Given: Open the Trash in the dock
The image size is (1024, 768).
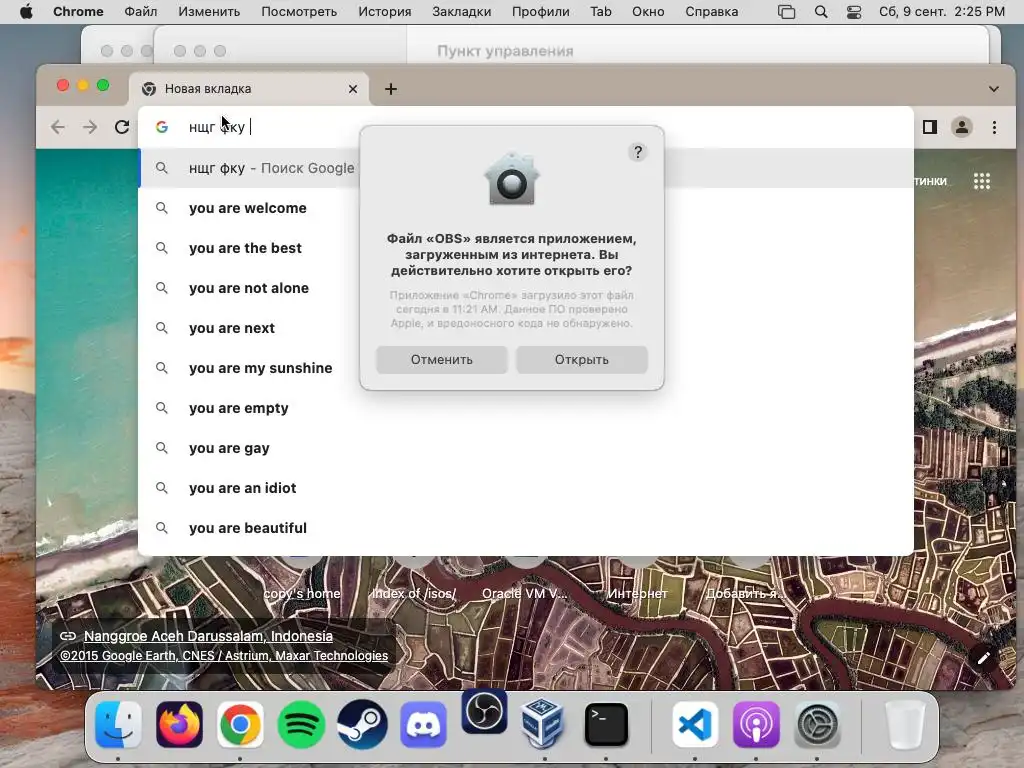Looking at the screenshot, I should coord(904,725).
